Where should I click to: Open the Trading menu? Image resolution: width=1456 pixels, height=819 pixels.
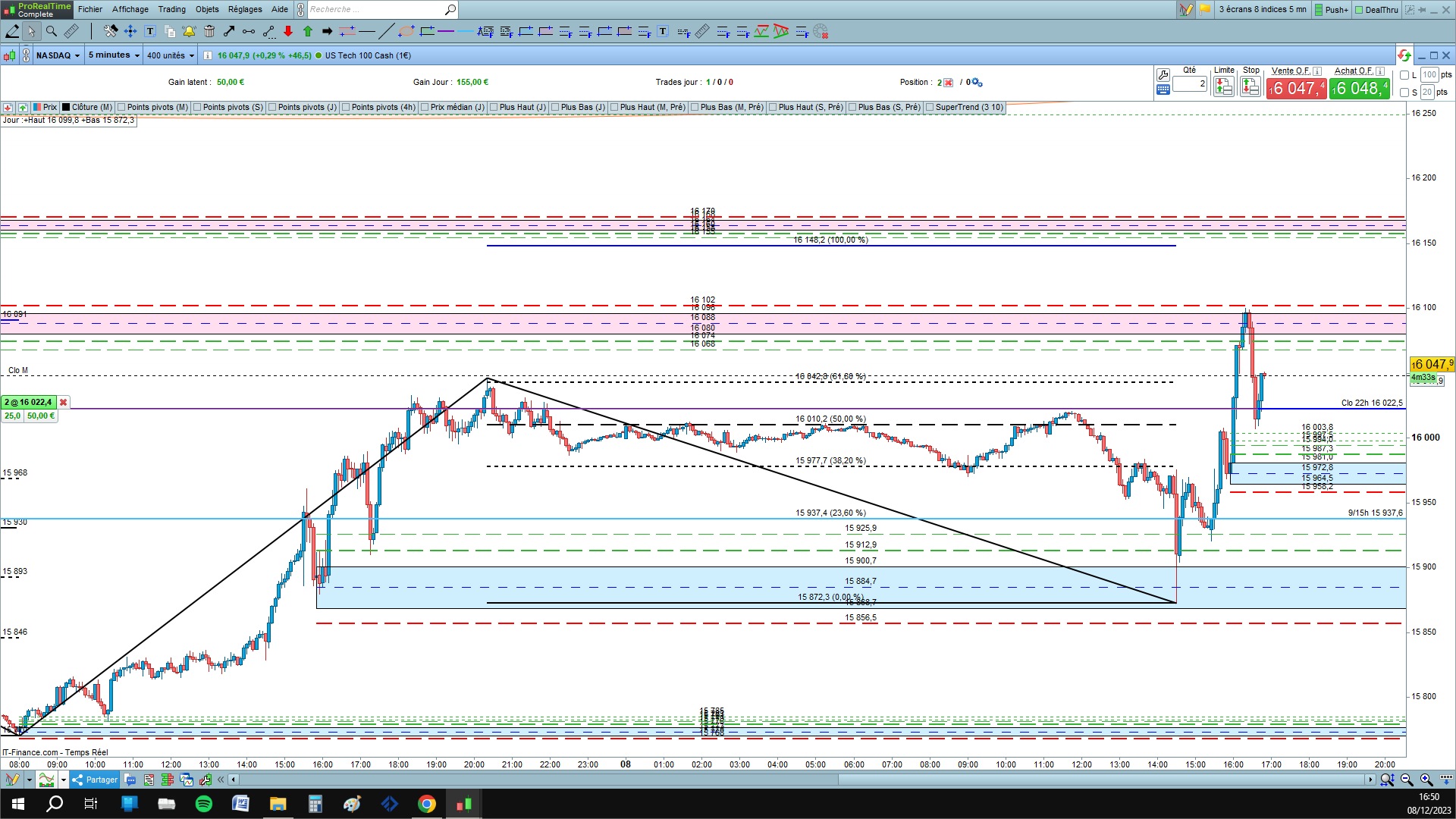[x=171, y=9]
